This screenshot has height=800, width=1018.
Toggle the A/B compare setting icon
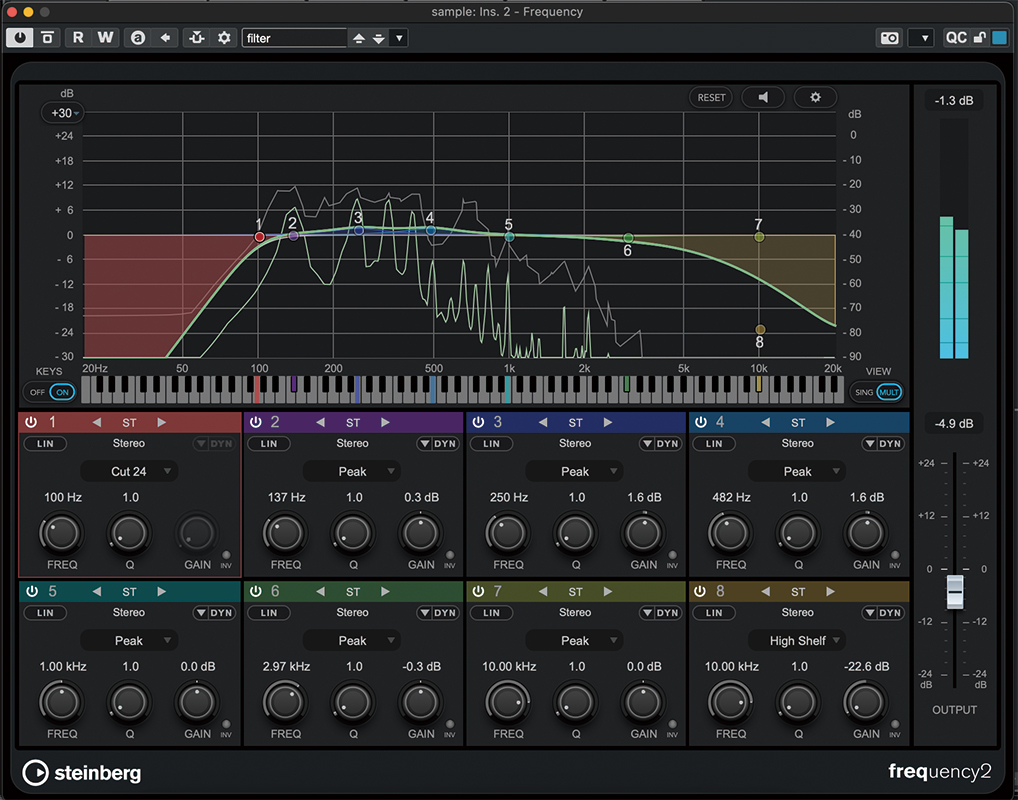tap(138, 38)
